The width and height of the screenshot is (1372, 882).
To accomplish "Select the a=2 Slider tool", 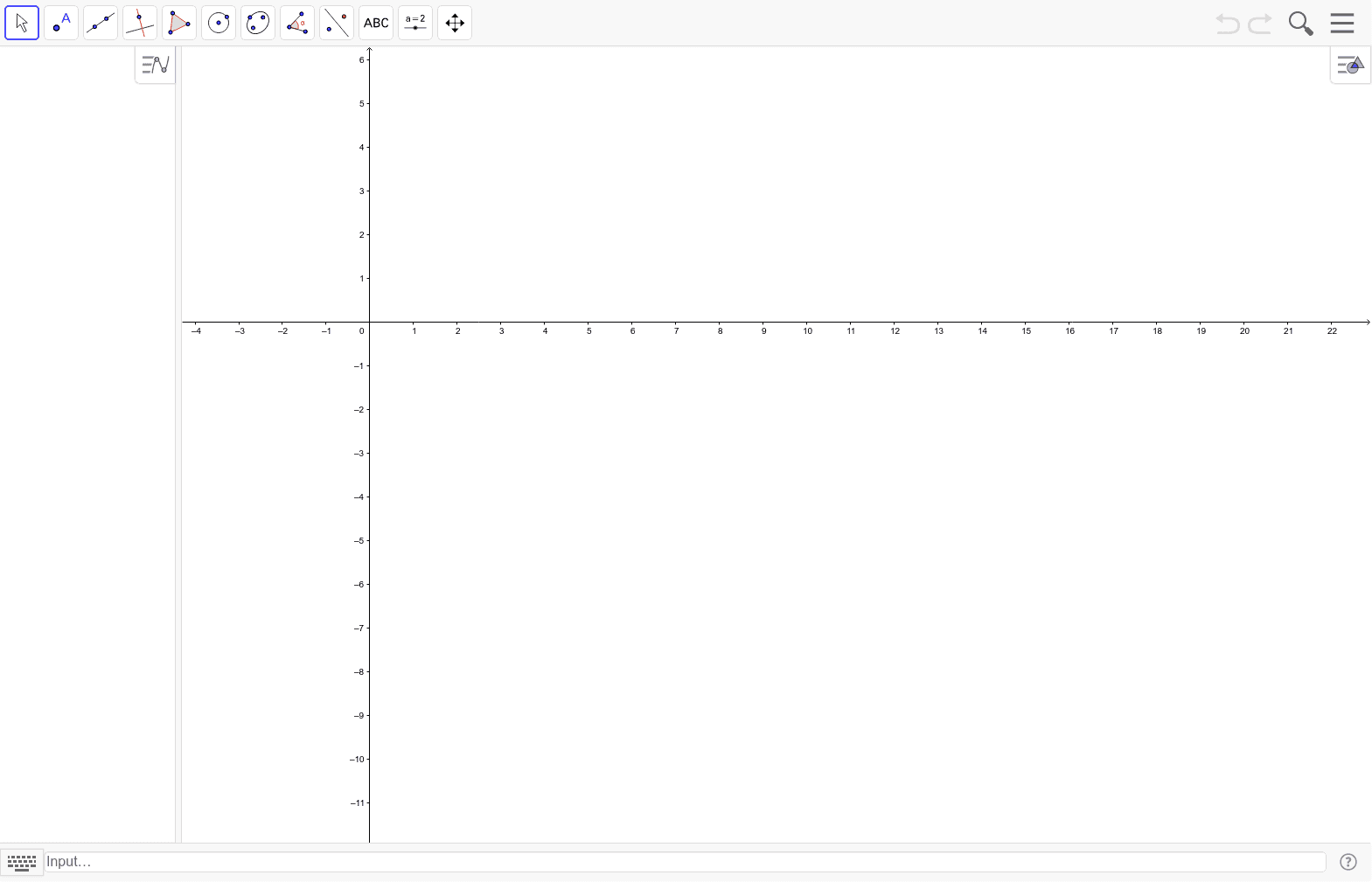I will (415, 23).
